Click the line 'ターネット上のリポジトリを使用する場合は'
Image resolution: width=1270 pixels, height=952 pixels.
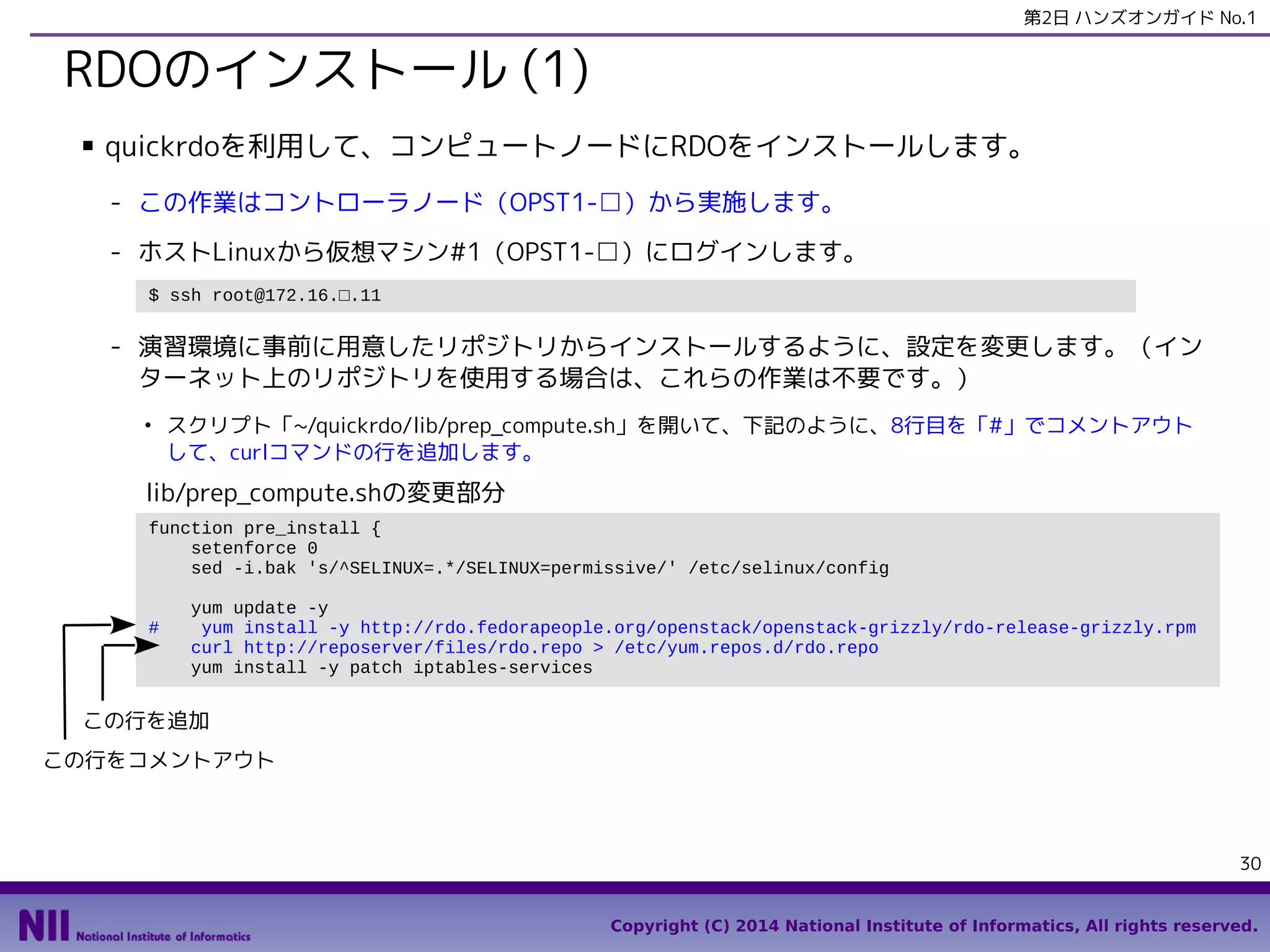[553, 377]
